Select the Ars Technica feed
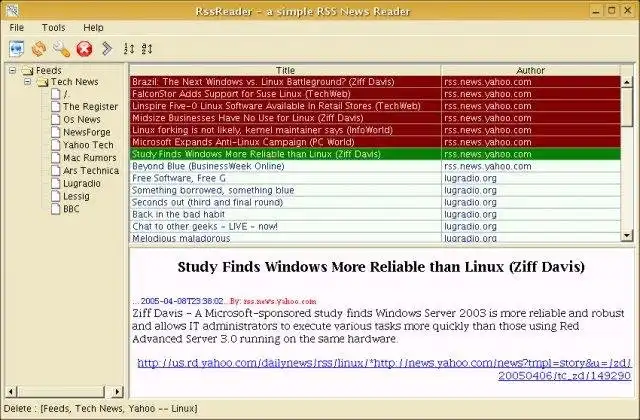640x420 pixels. (91, 171)
